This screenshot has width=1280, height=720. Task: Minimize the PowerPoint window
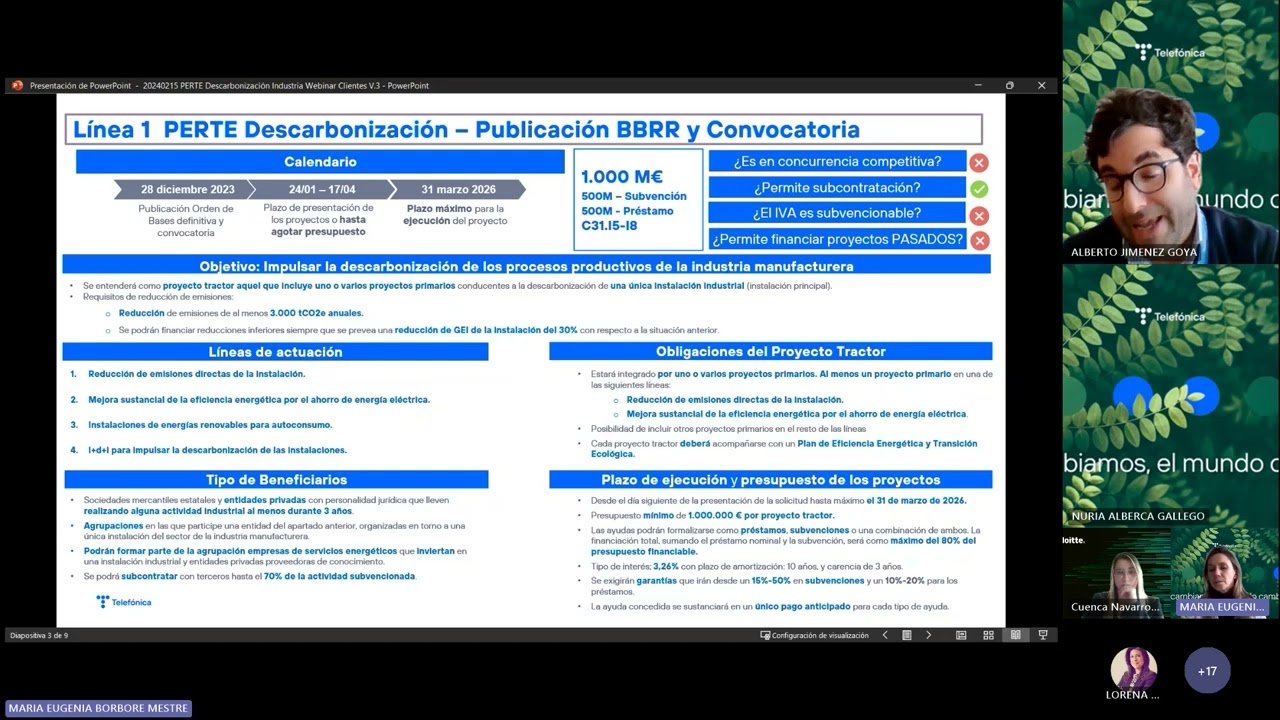(977, 86)
